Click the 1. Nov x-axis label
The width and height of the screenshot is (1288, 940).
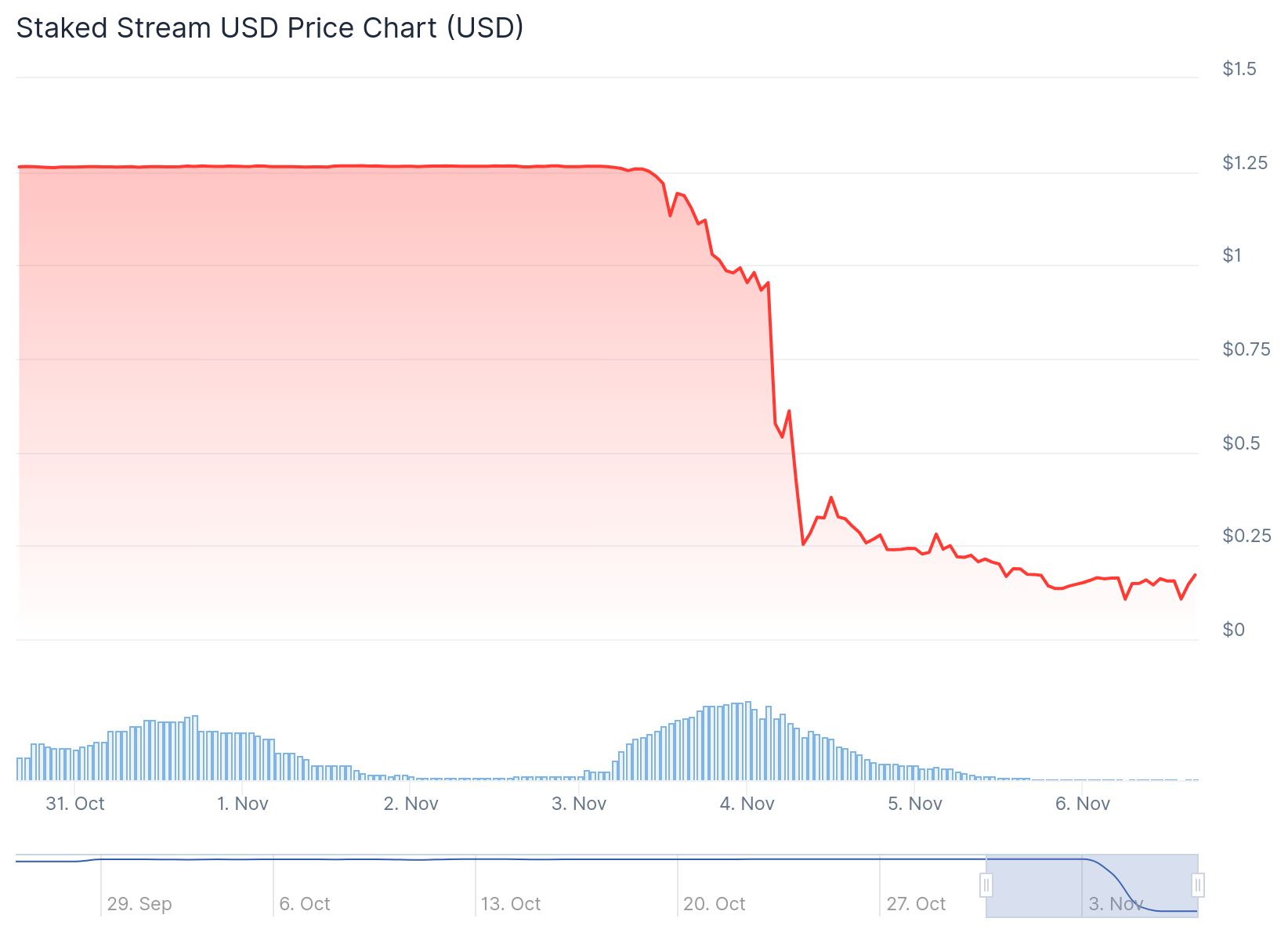point(243,804)
